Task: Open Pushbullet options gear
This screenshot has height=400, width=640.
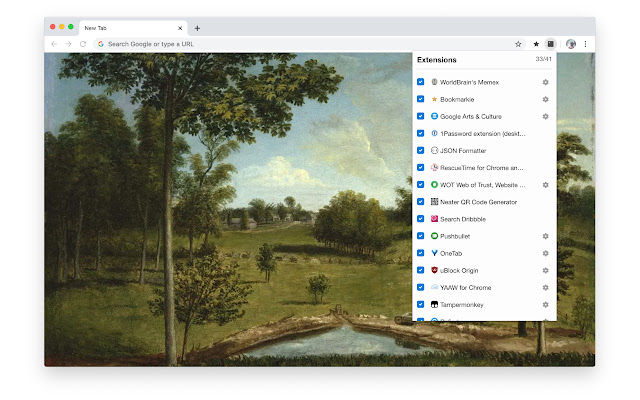Action: tap(545, 236)
